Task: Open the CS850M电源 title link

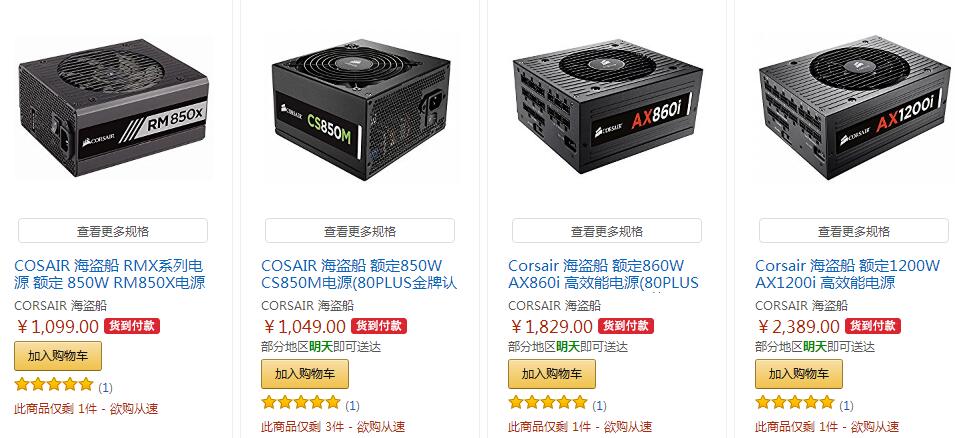Action: [358, 274]
